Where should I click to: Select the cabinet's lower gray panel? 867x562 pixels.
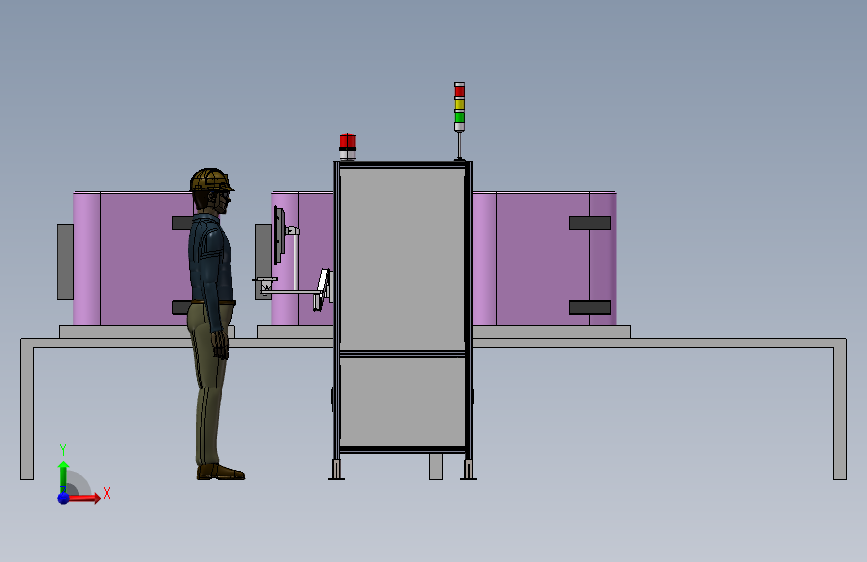(x=403, y=402)
